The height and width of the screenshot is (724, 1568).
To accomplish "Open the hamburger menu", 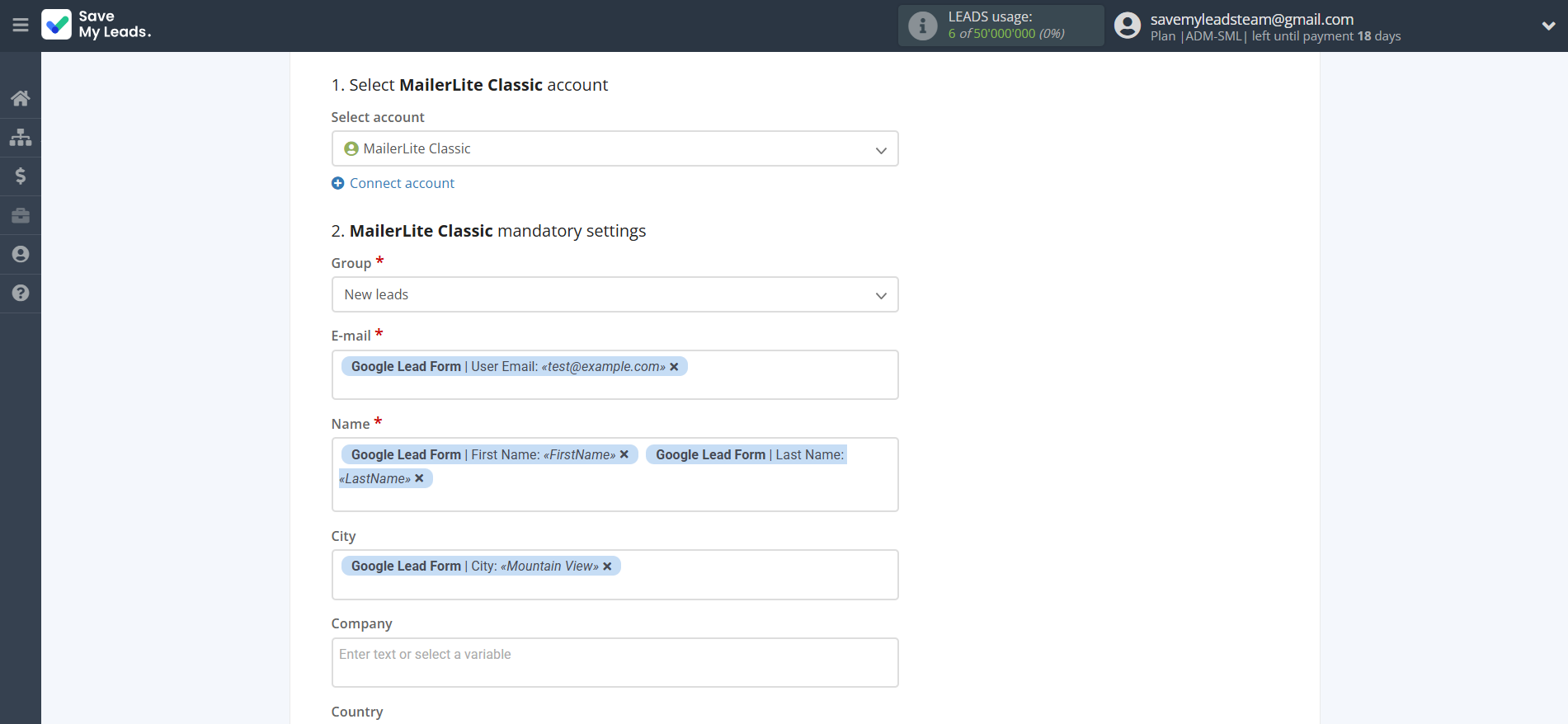I will click(21, 26).
